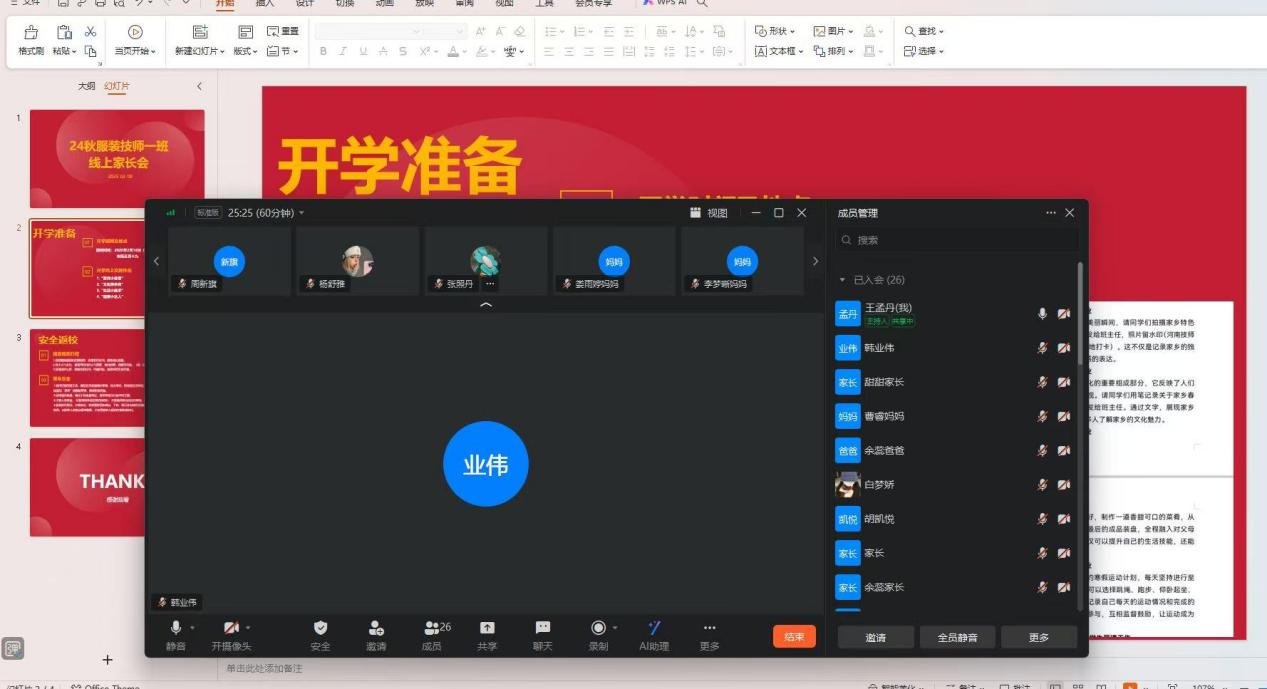Open the 形状 shapes dropdown in WPS
The height and width of the screenshot is (689, 1267).
coord(775,31)
